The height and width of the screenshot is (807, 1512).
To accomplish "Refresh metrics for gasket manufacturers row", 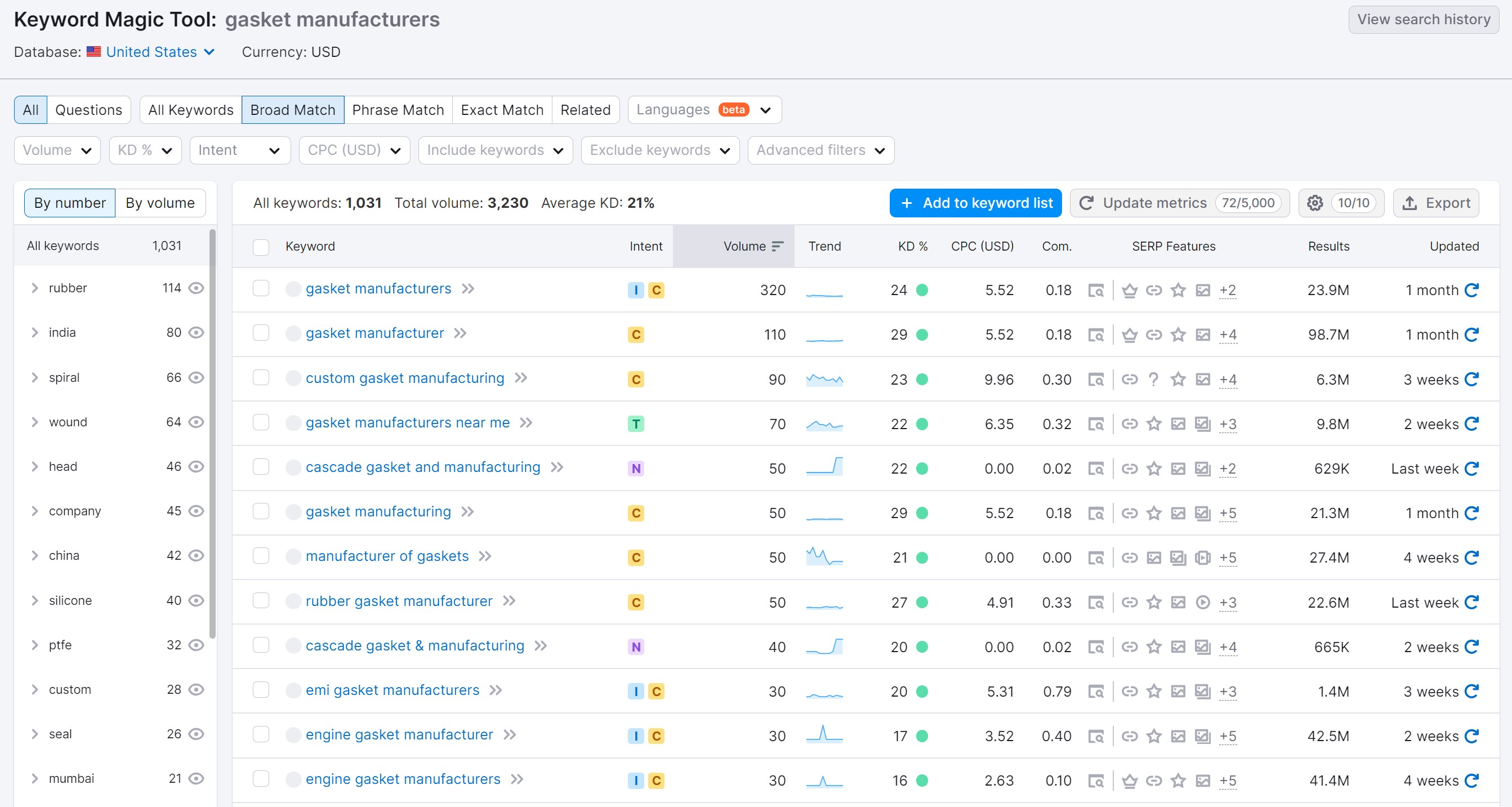I will point(1471,290).
